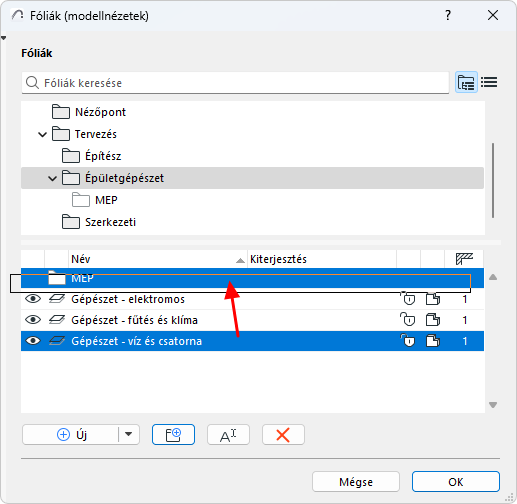Toggle visibility of Gépészet - elektromos
517x504 pixels.
point(33,299)
